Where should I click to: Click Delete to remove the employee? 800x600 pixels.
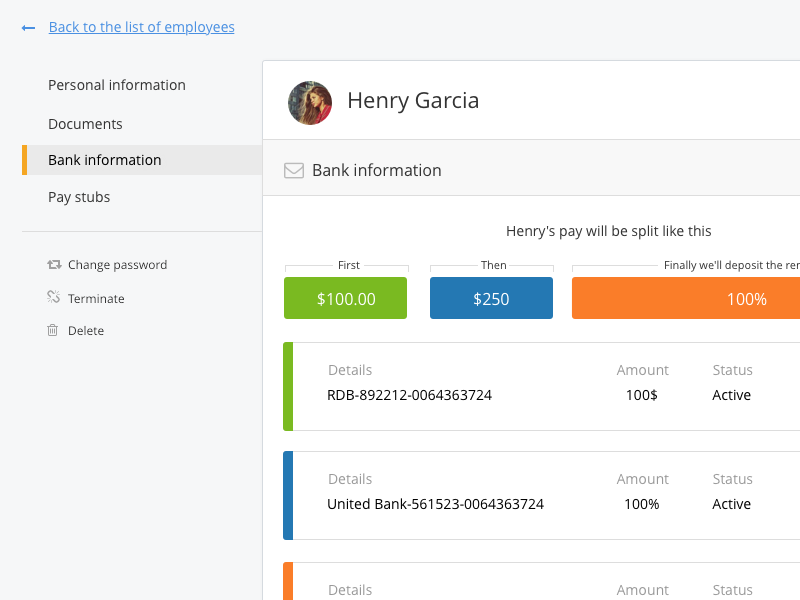click(86, 330)
